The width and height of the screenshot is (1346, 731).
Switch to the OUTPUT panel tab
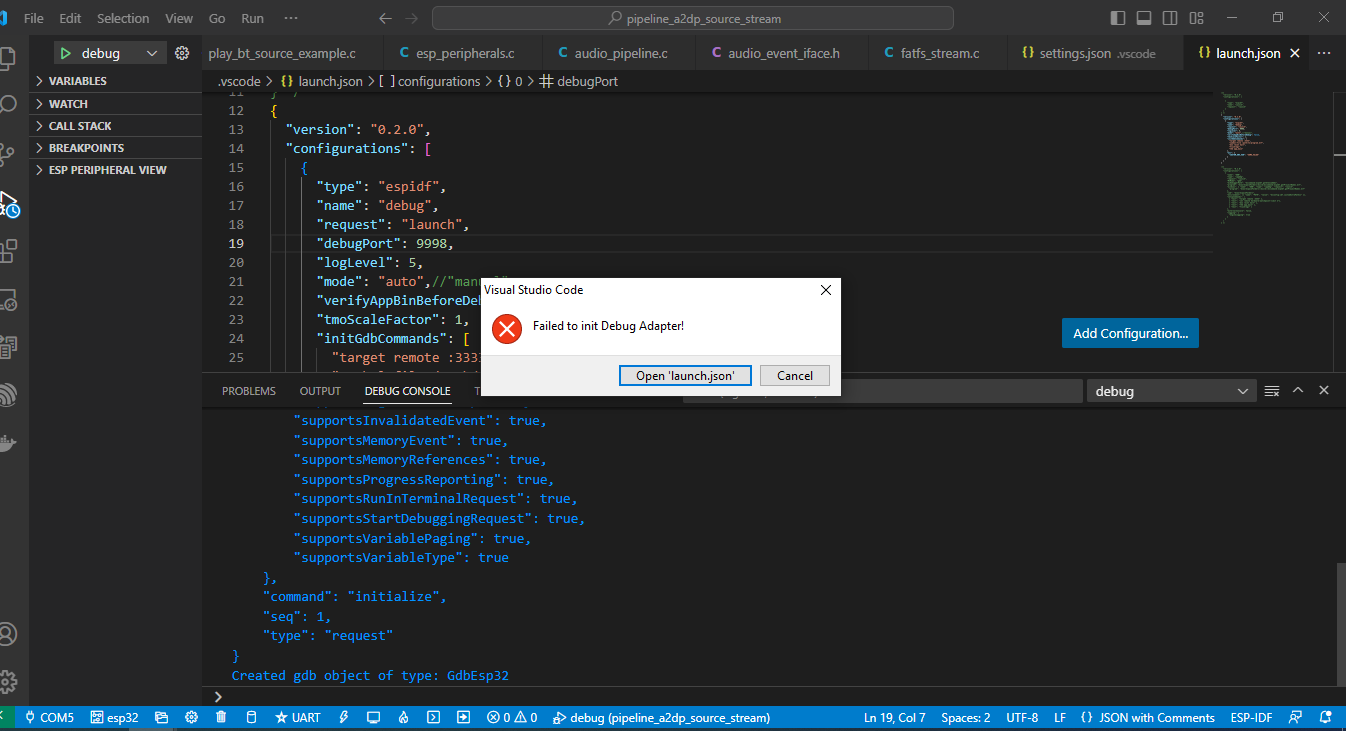(x=320, y=391)
